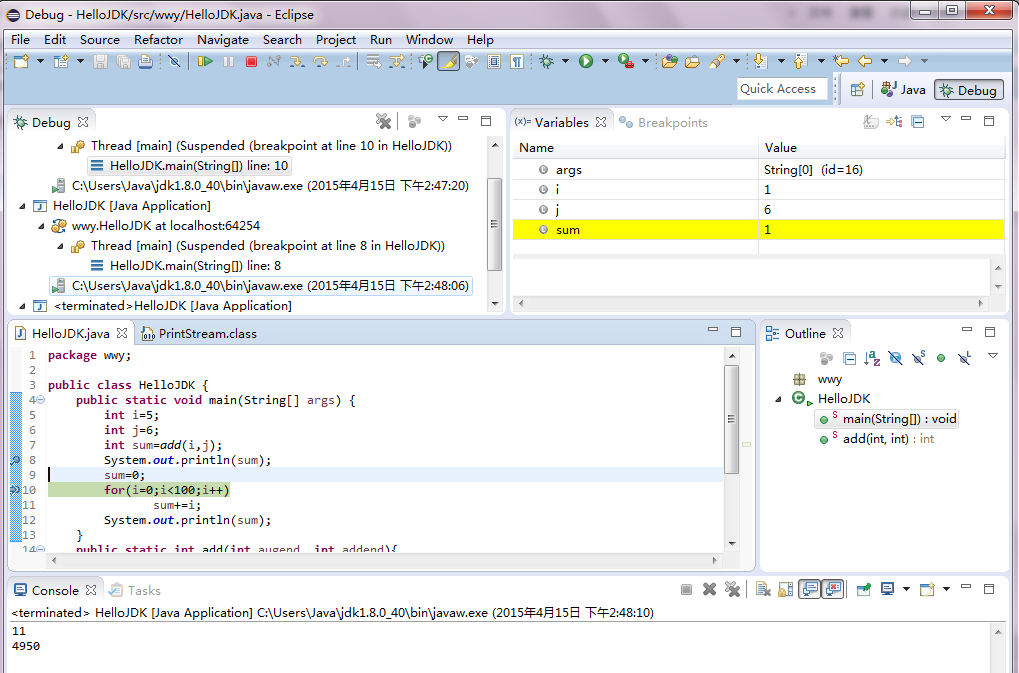Click the Step Return icon

(344, 62)
